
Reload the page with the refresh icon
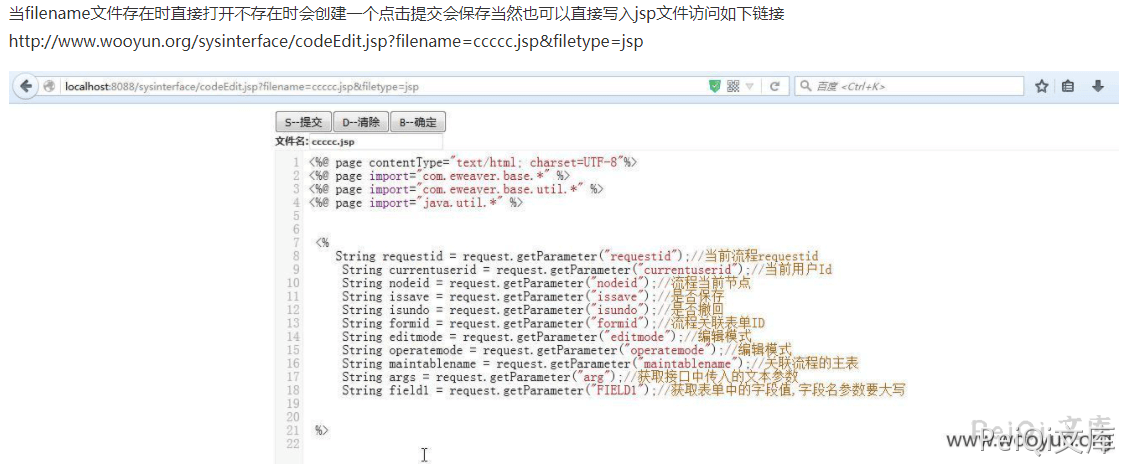tap(774, 87)
